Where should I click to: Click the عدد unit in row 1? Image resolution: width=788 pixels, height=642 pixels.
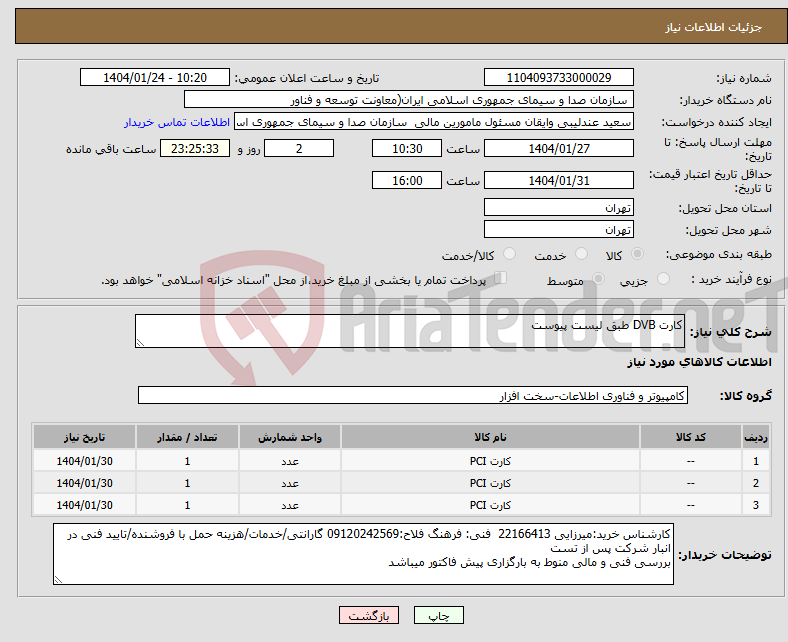[290, 461]
